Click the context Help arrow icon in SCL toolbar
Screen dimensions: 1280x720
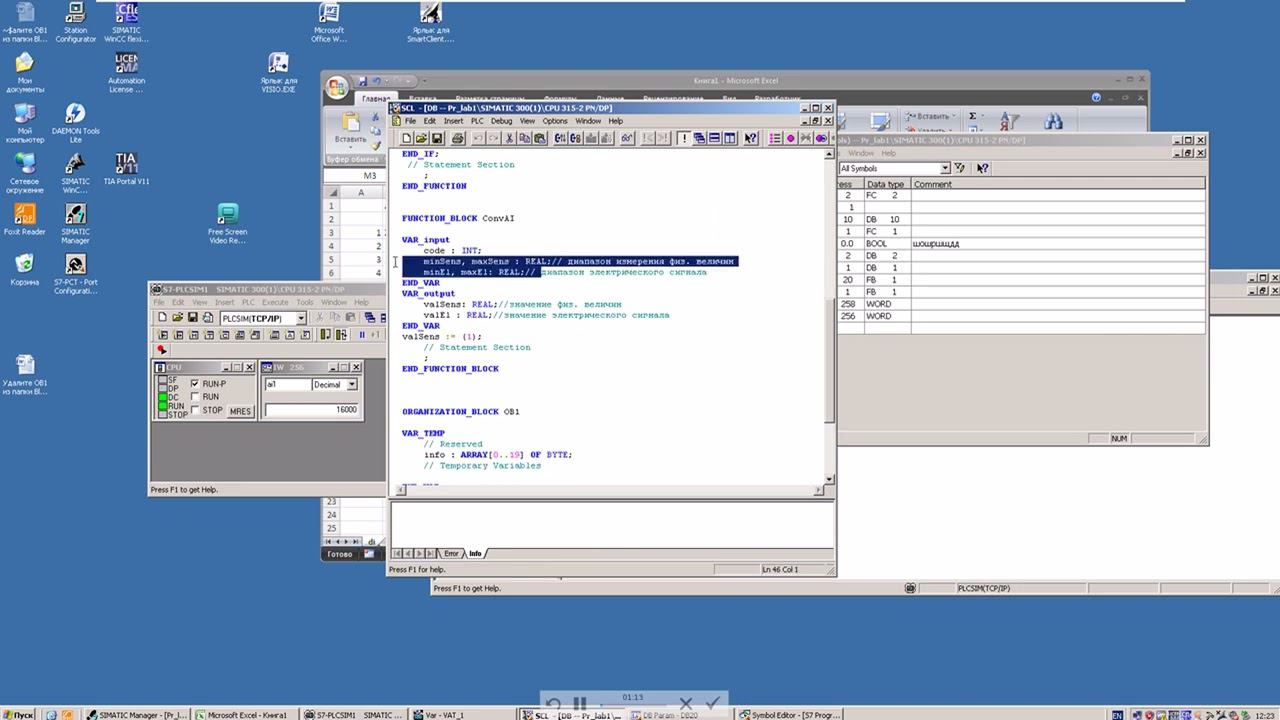[x=751, y=138]
